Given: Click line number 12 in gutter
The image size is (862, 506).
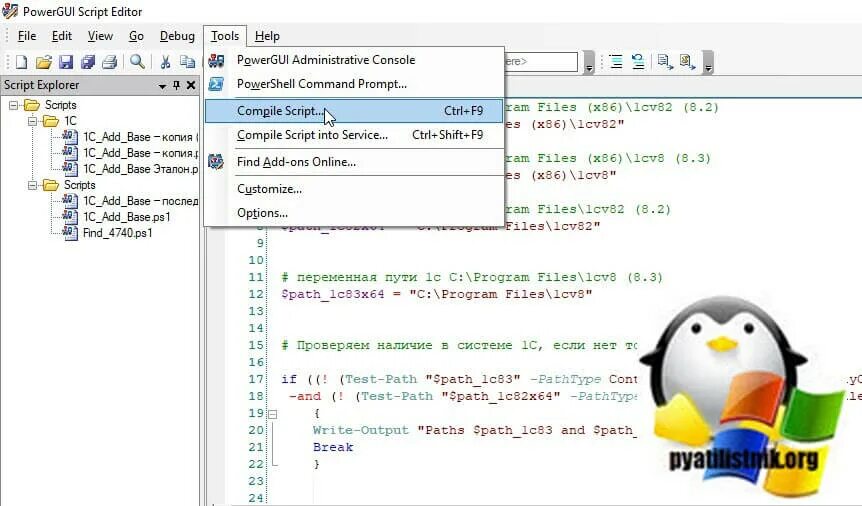Looking at the screenshot, I should (256, 294).
